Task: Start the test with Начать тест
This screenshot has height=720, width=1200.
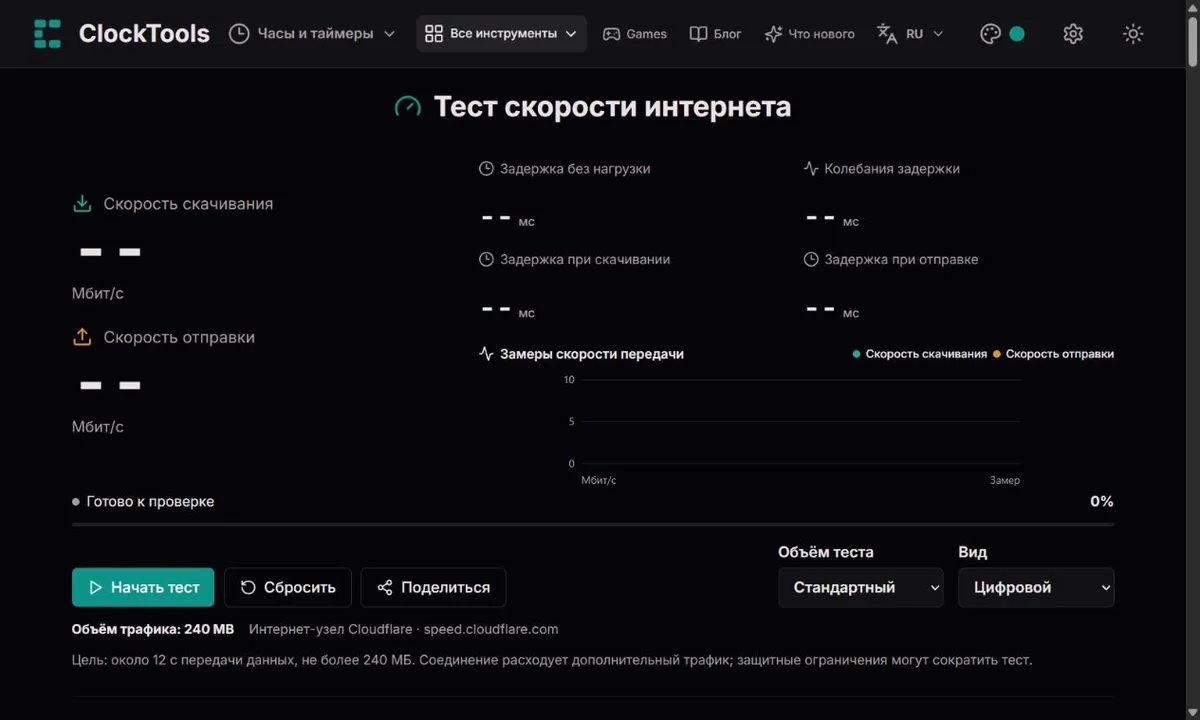Action: click(x=143, y=588)
